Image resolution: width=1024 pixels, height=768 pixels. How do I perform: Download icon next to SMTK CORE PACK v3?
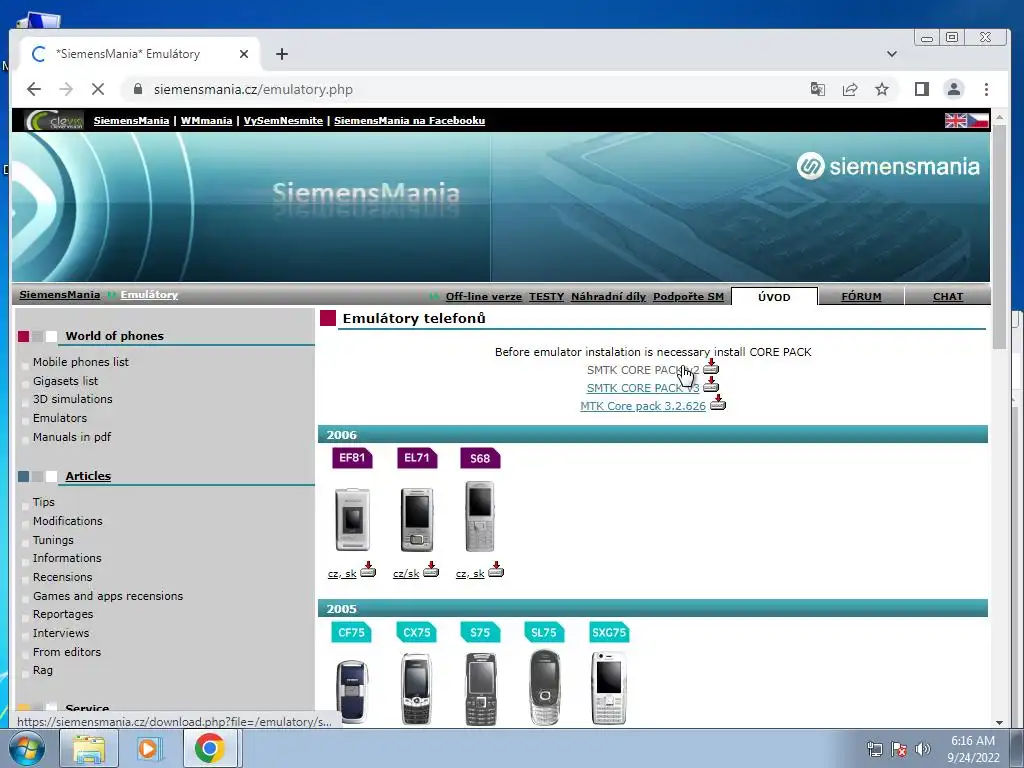(711, 385)
